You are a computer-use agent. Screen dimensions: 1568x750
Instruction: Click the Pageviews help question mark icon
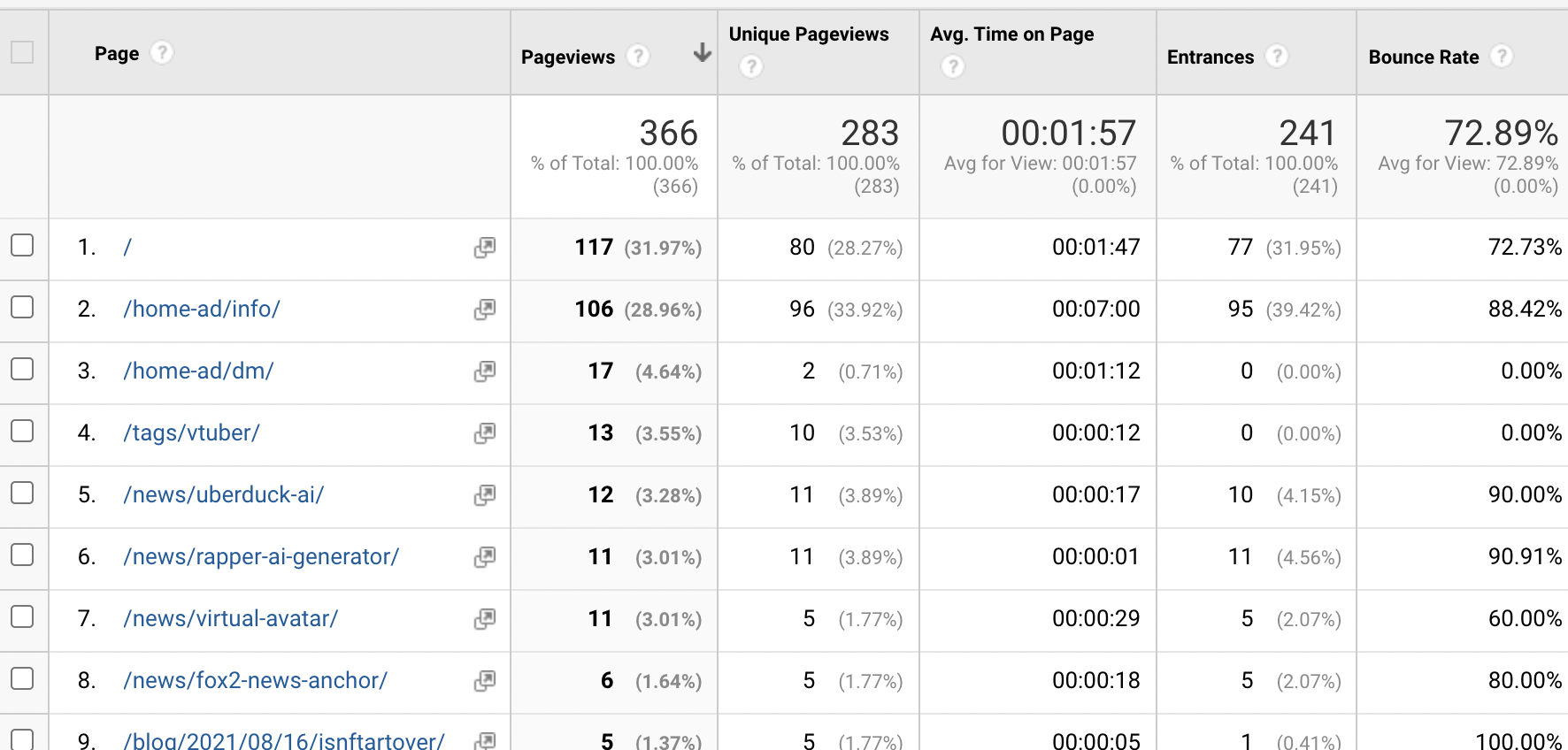click(x=638, y=57)
